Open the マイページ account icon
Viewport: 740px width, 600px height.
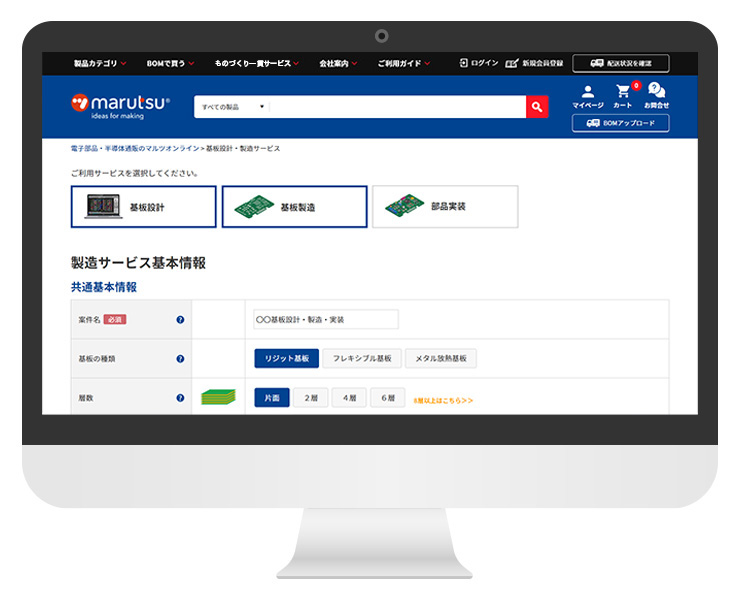(x=587, y=95)
